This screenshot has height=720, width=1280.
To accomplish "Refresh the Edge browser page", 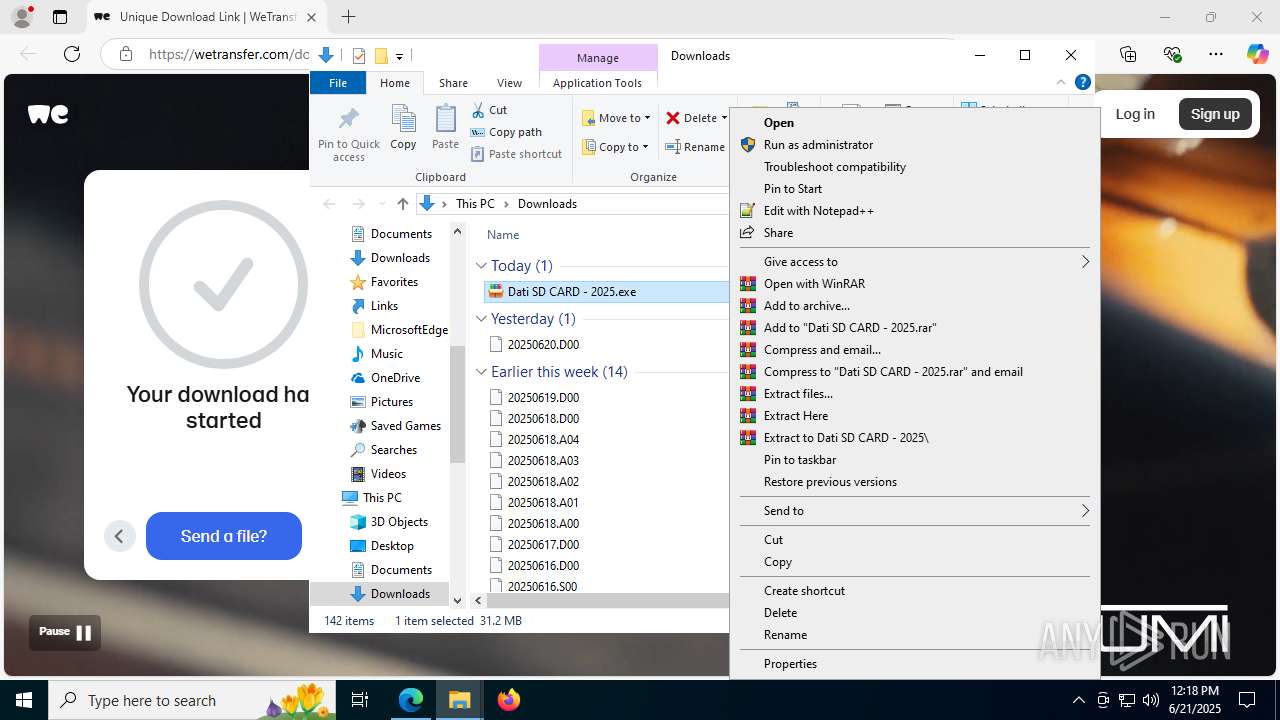I will pyautogui.click(x=71, y=54).
